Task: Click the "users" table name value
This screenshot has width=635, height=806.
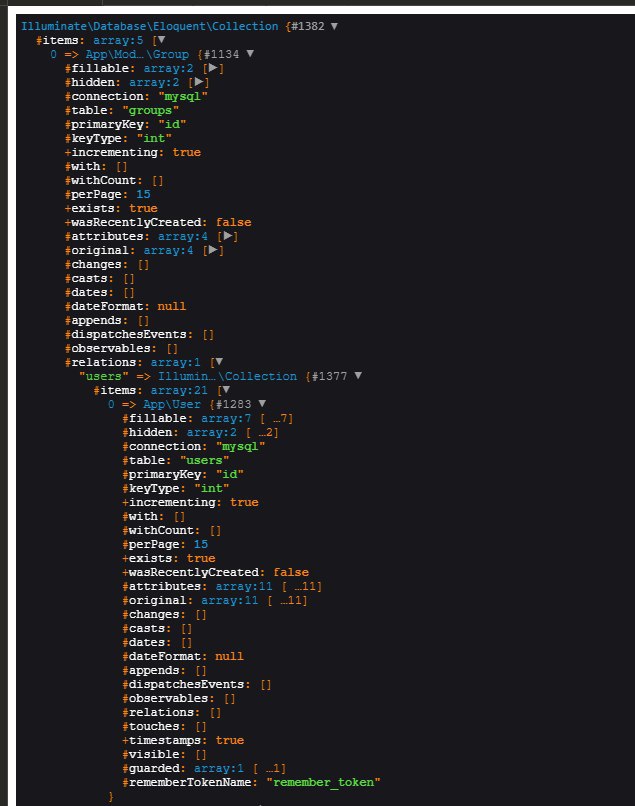Action: point(204,460)
